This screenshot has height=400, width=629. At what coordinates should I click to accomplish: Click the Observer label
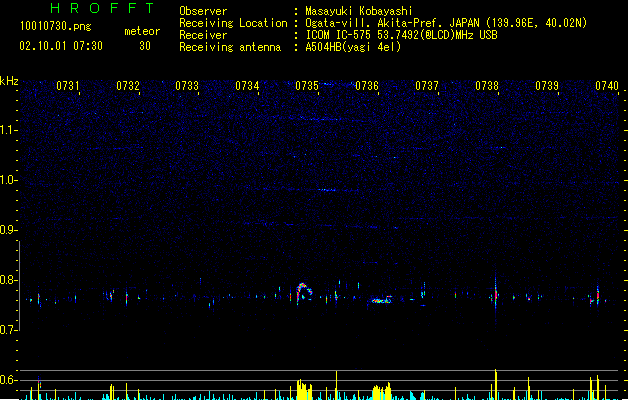pyautogui.click(x=203, y=11)
